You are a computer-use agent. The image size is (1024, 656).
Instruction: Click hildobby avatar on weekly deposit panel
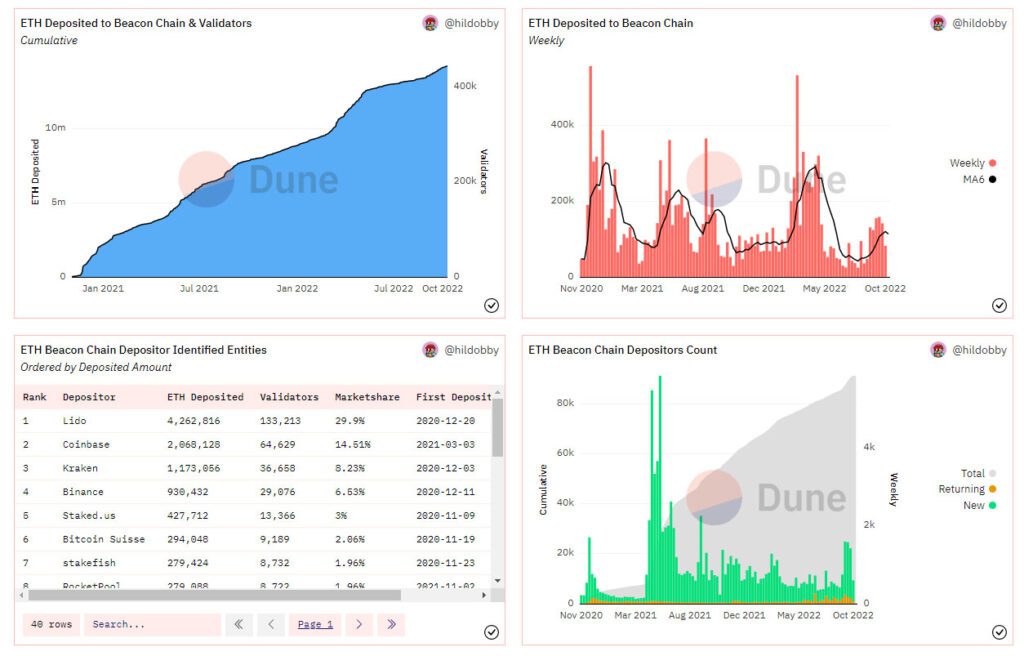pos(938,24)
